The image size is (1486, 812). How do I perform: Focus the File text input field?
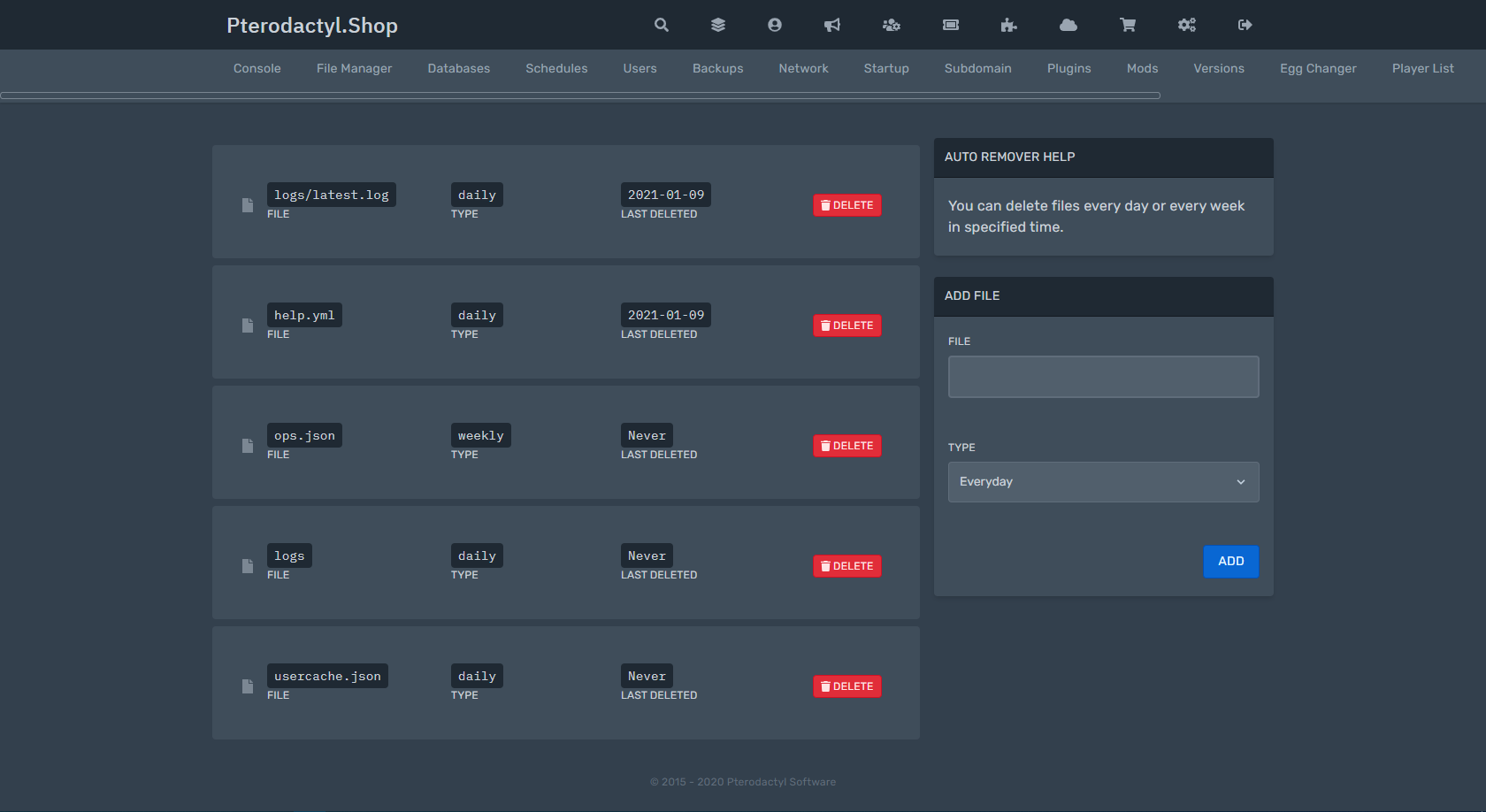[1103, 377]
